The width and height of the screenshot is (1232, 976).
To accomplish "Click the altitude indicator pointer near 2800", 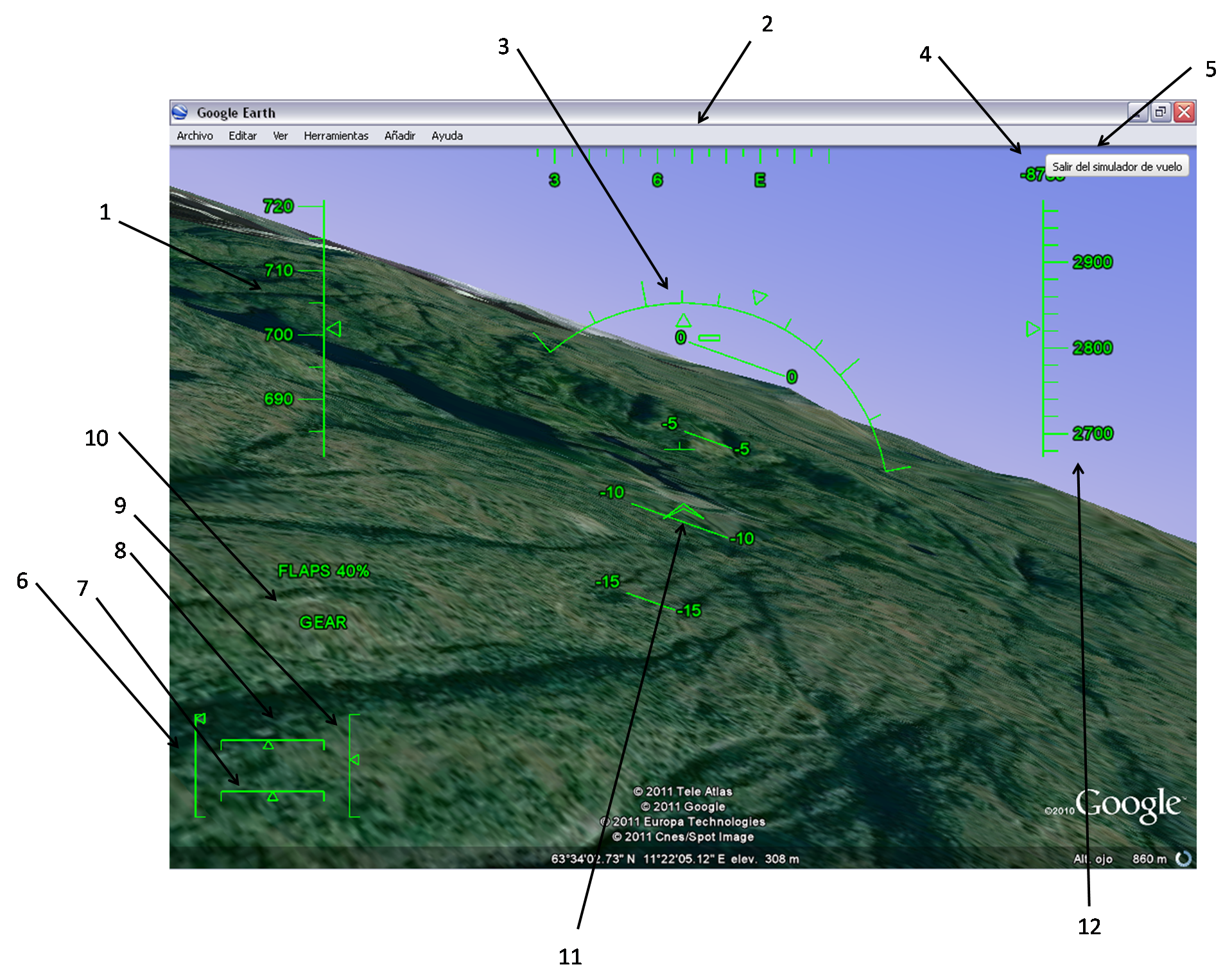I will coord(1032,329).
